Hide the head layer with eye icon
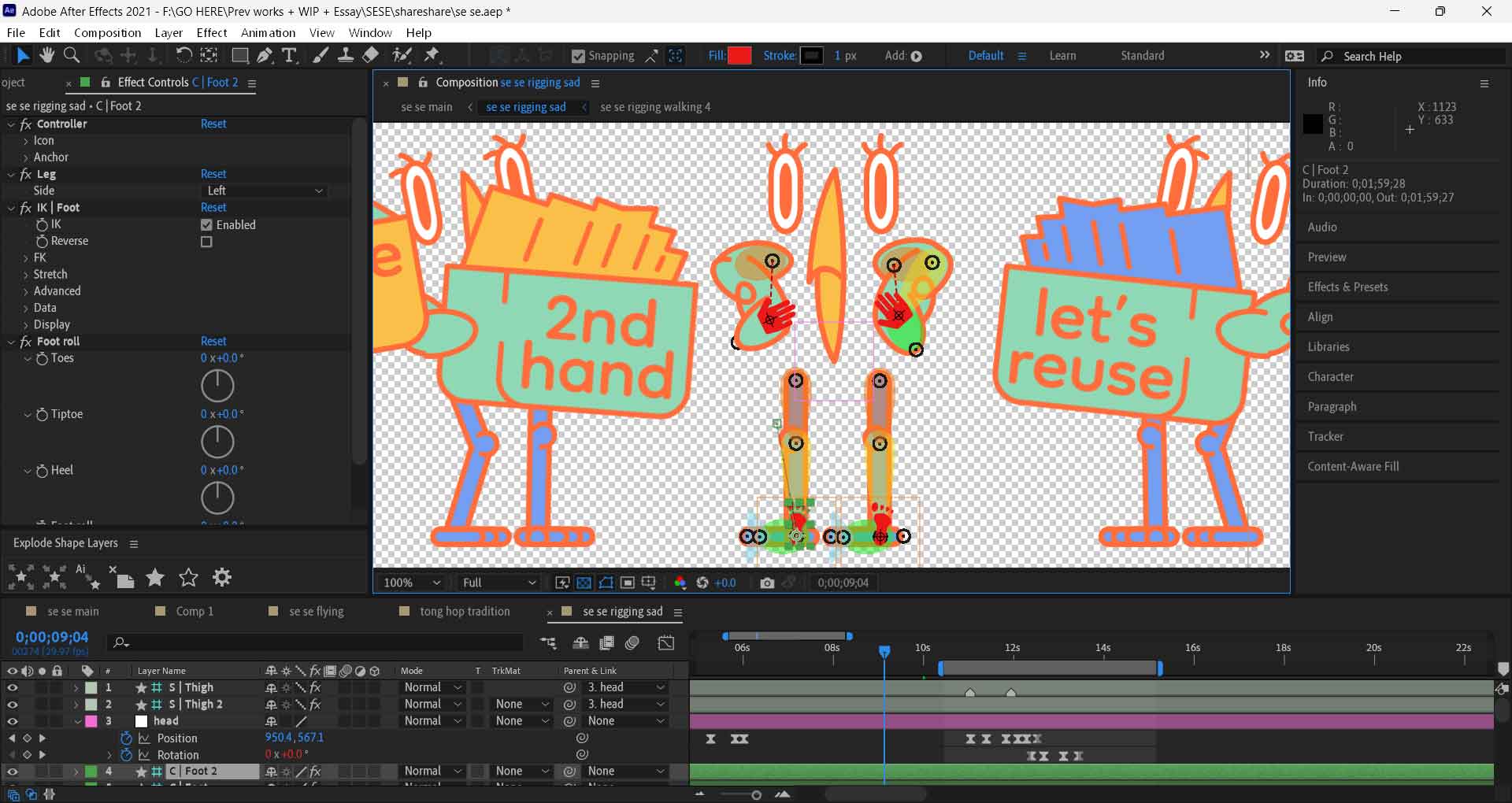 [12, 721]
